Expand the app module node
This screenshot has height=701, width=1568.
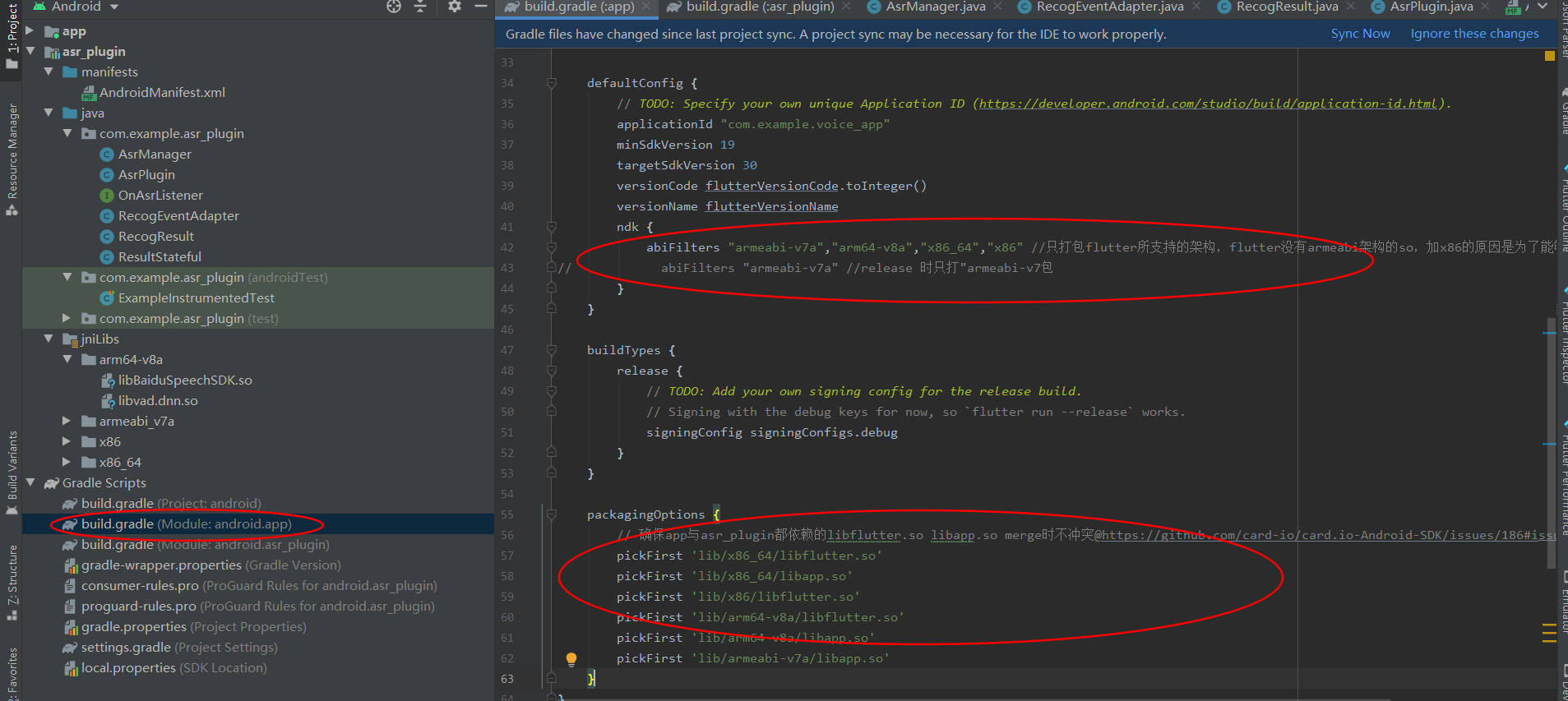pyautogui.click(x=30, y=31)
